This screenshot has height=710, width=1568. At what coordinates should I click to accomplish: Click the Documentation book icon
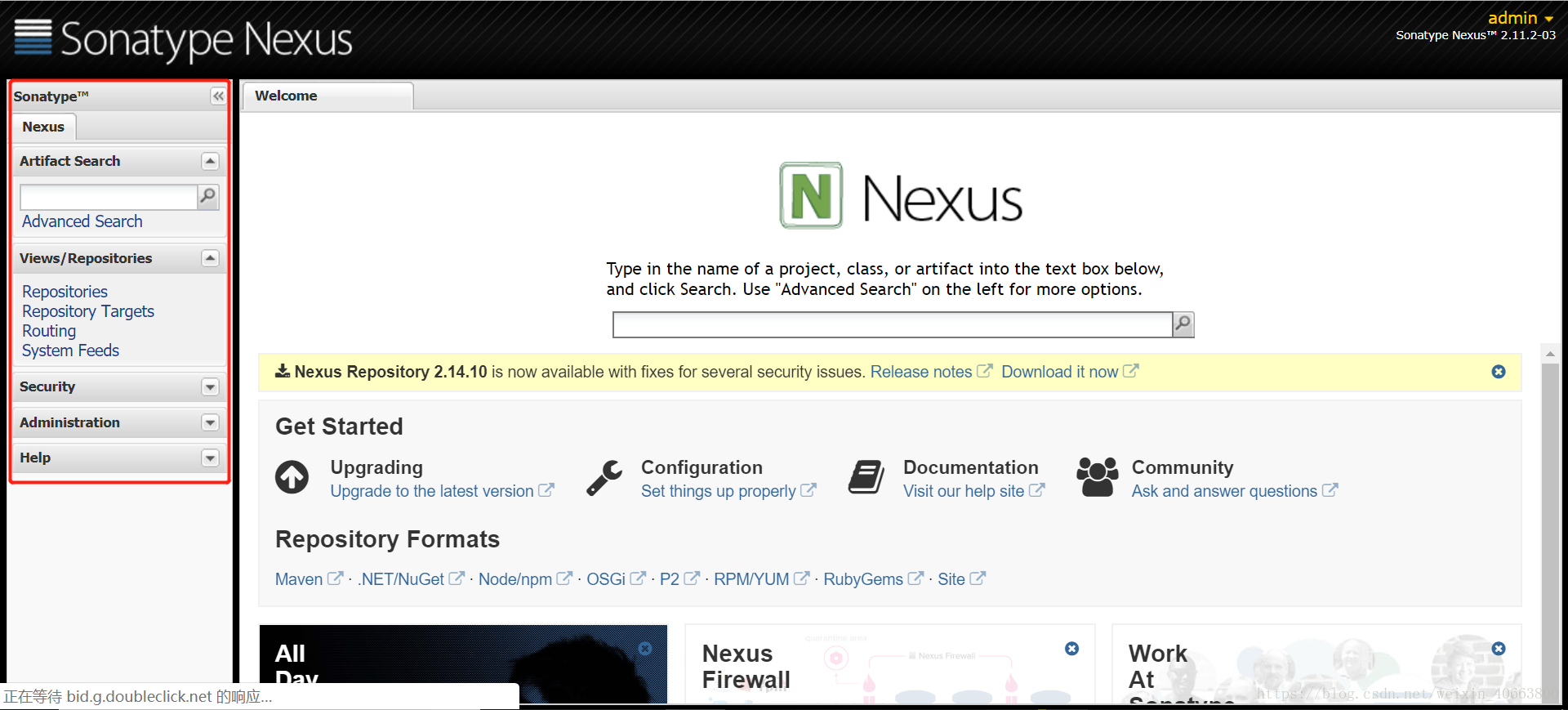pyautogui.click(x=866, y=477)
